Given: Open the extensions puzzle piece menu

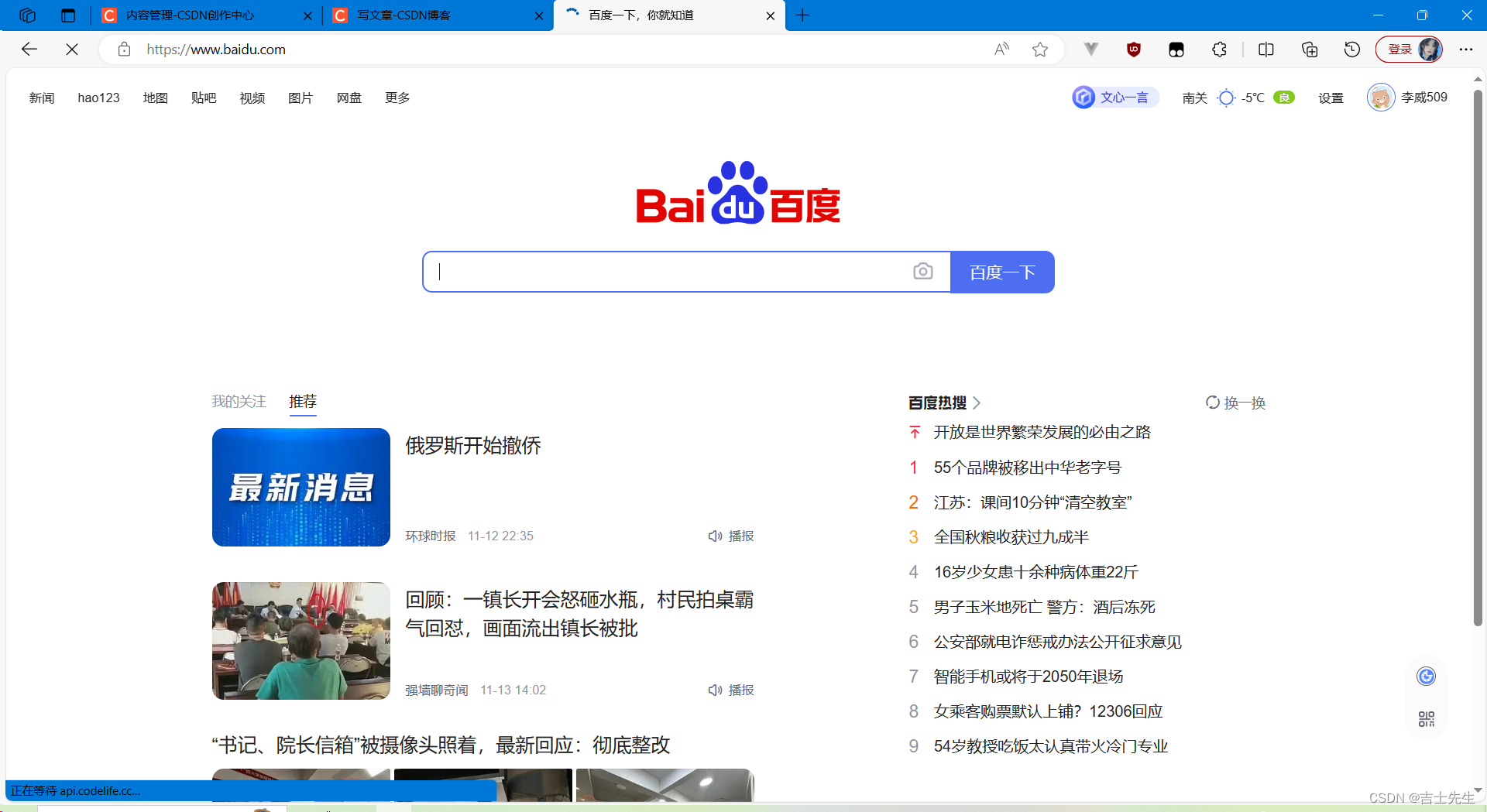Looking at the screenshot, I should coord(1219,50).
